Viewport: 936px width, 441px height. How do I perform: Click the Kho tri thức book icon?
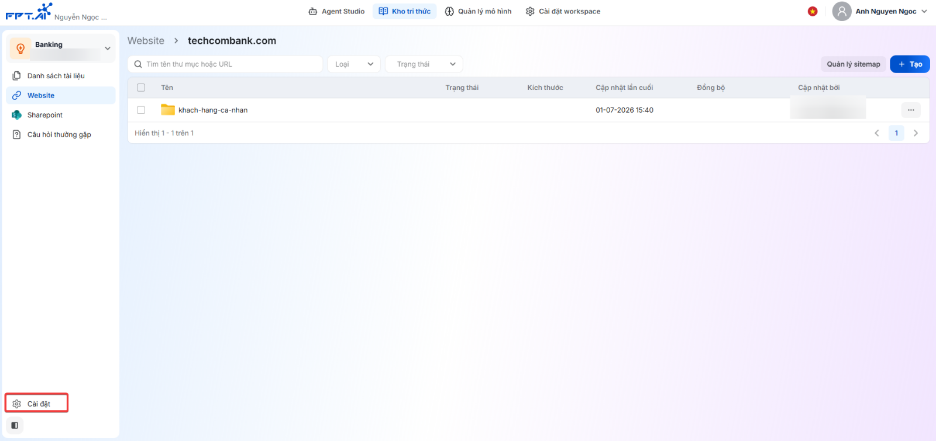[383, 11]
